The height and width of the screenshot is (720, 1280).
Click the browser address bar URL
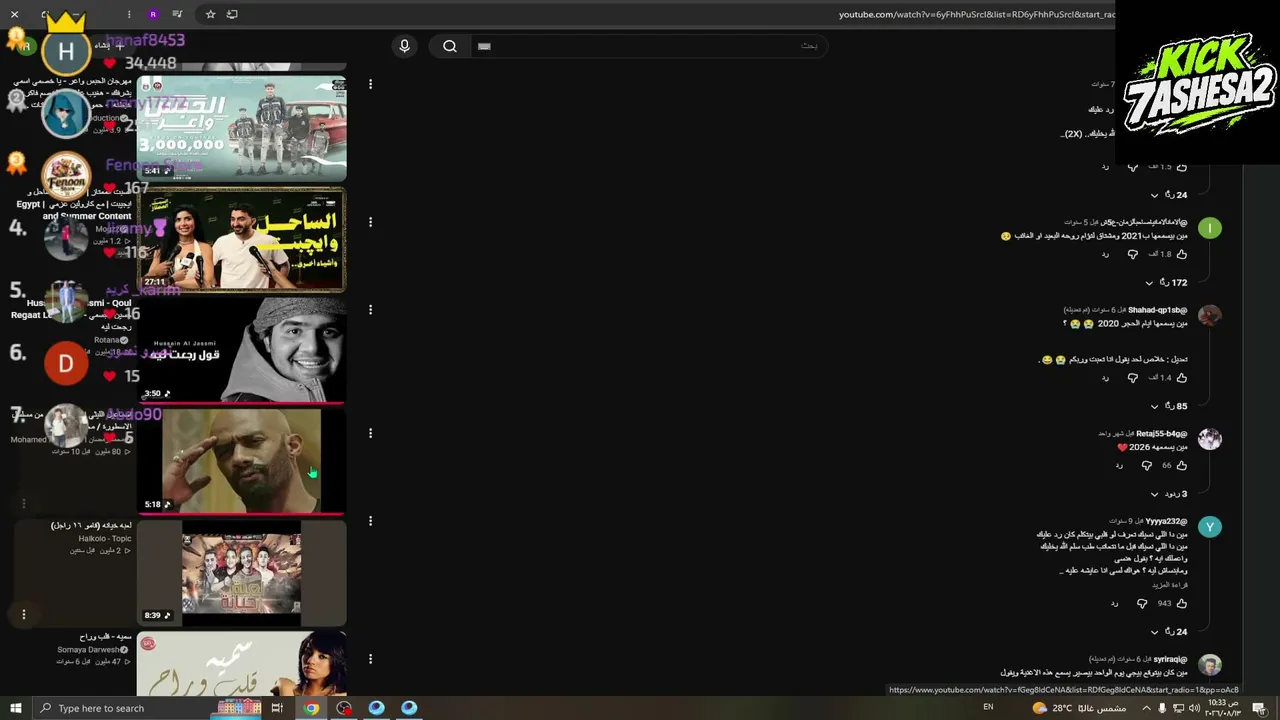click(976, 14)
